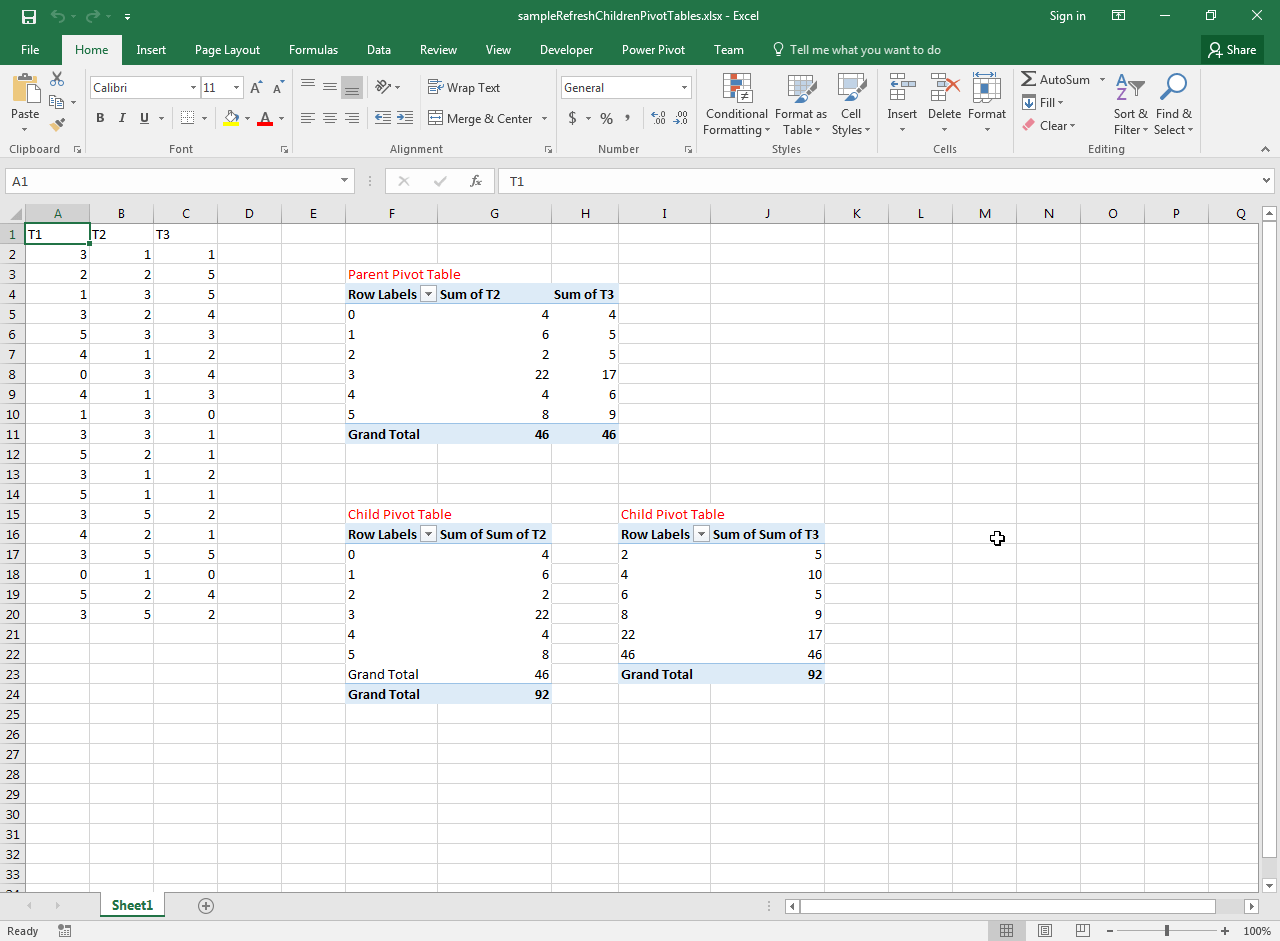This screenshot has height=941, width=1280.
Task: Click the Format Painter icon
Action: pos(57,124)
